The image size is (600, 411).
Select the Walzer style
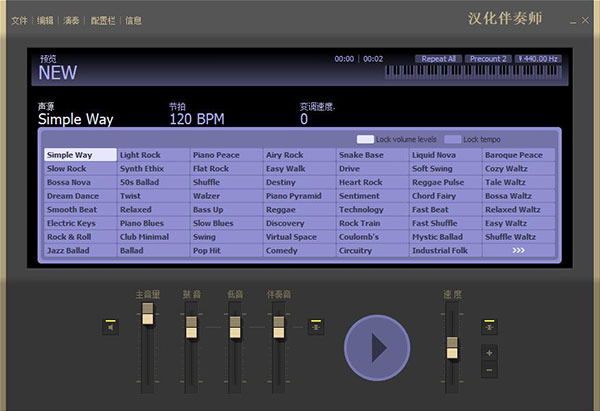[x=227, y=196]
